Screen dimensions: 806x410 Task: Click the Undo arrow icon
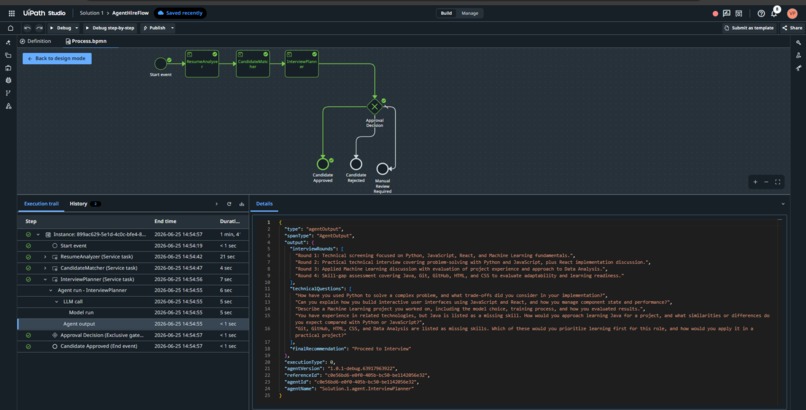pyautogui.click(x=27, y=28)
